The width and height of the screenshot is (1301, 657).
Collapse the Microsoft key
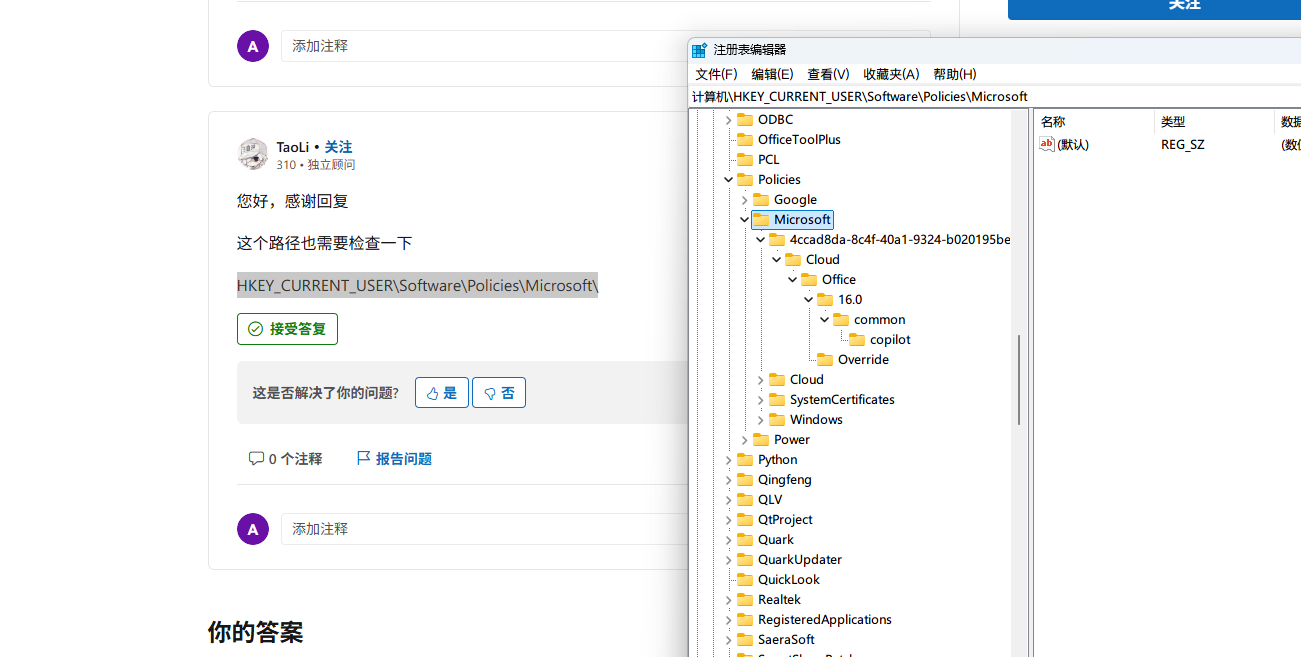(744, 220)
